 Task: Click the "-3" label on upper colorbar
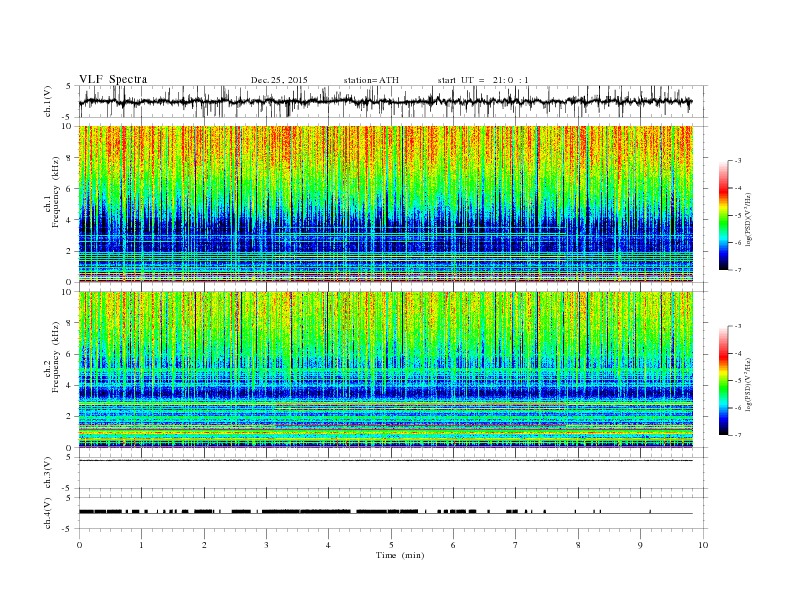click(x=738, y=161)
